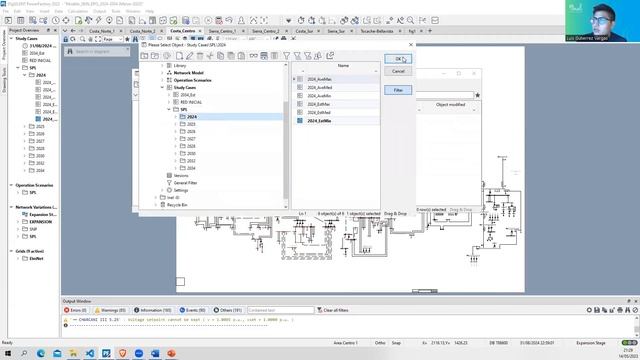
Task: Click the first icon in main toolbar
Action: pos(8,20)
